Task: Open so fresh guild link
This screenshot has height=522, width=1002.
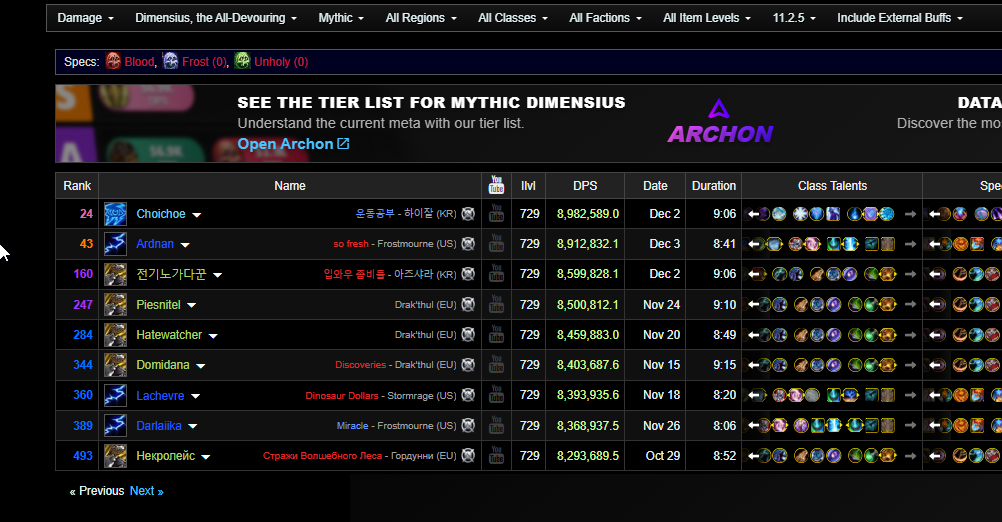Action: click(351, 244)
